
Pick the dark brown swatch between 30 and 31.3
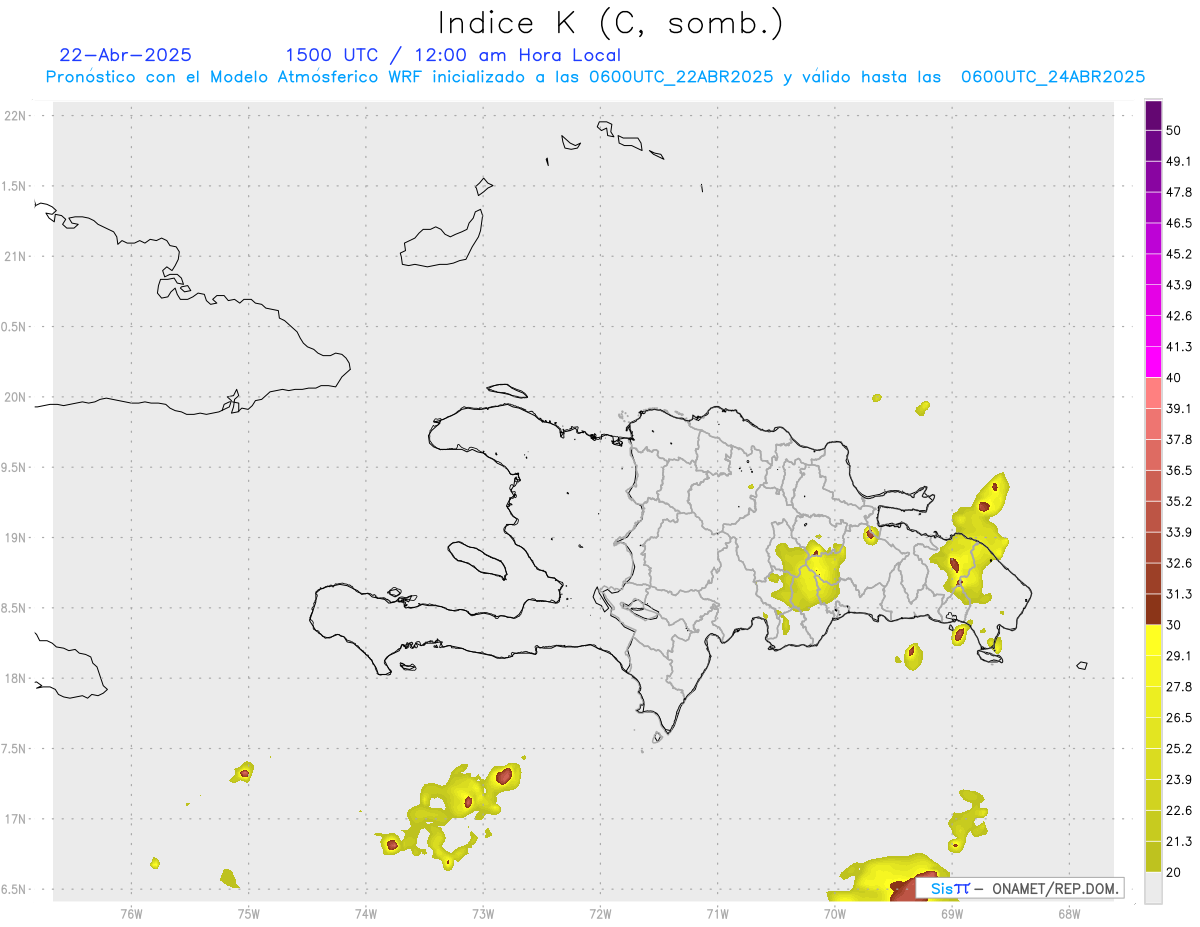coord(1153,609)
